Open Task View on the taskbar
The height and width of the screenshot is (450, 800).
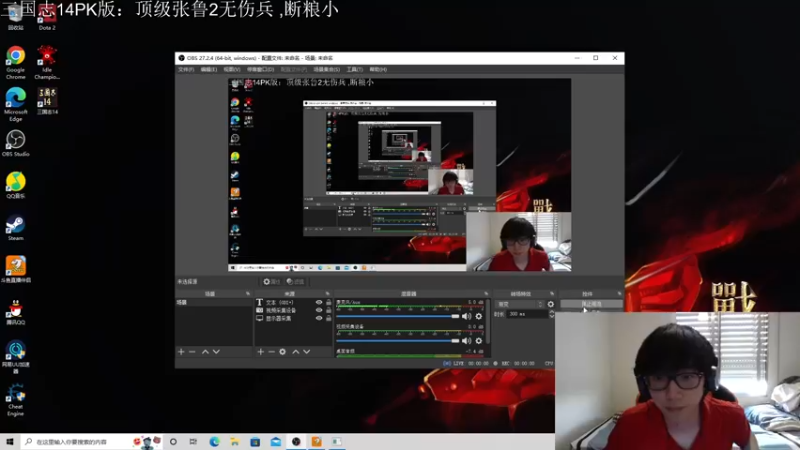(x=193, y=441)
